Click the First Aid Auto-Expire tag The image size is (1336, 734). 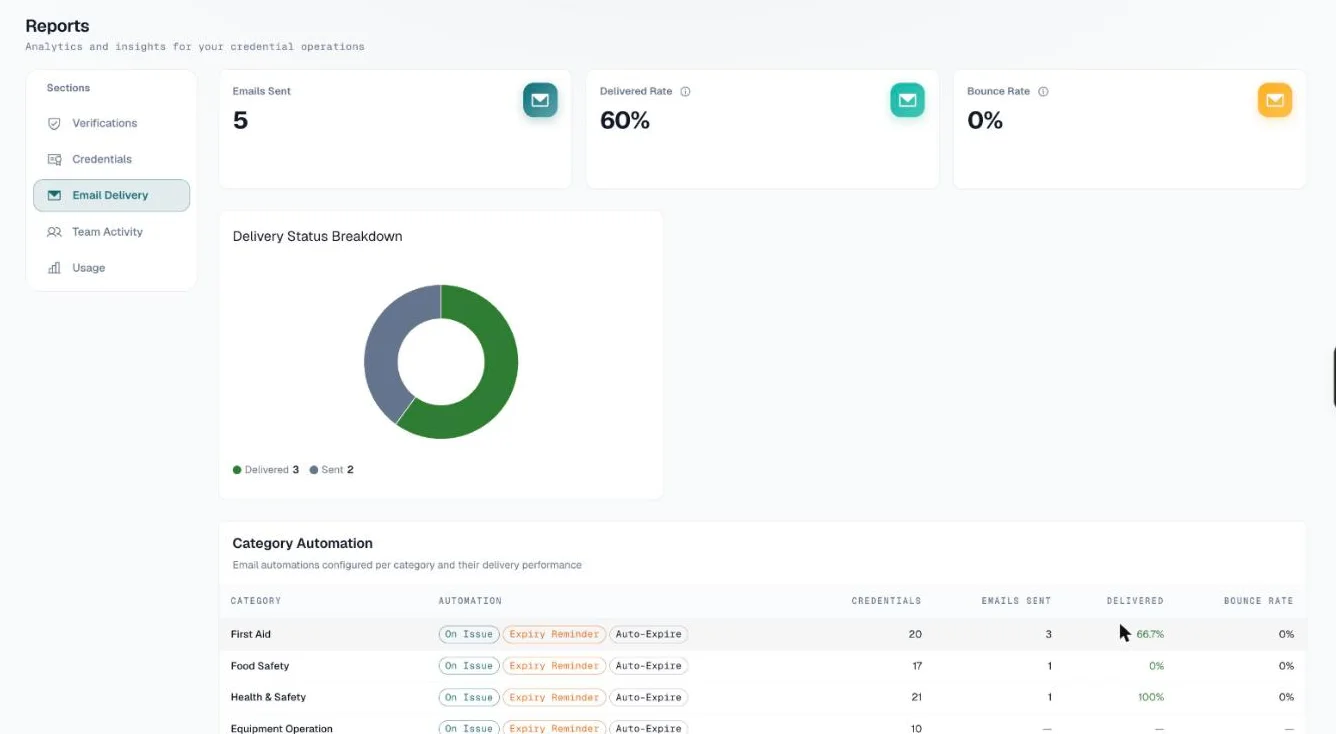point(648,634)
